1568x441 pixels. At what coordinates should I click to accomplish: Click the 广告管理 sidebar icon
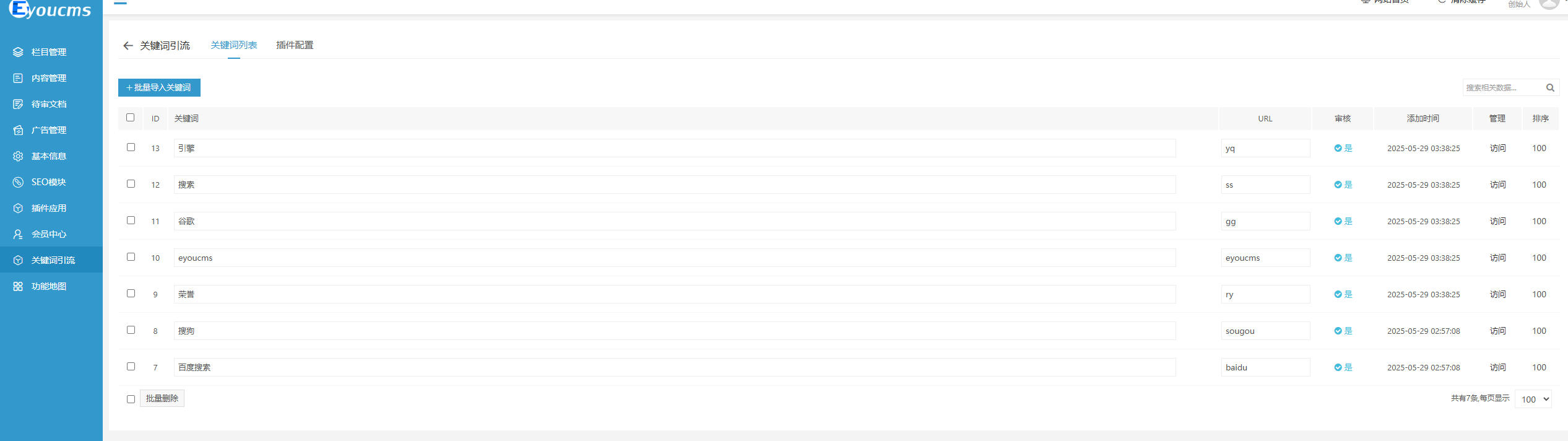click(x=18, y=130)
